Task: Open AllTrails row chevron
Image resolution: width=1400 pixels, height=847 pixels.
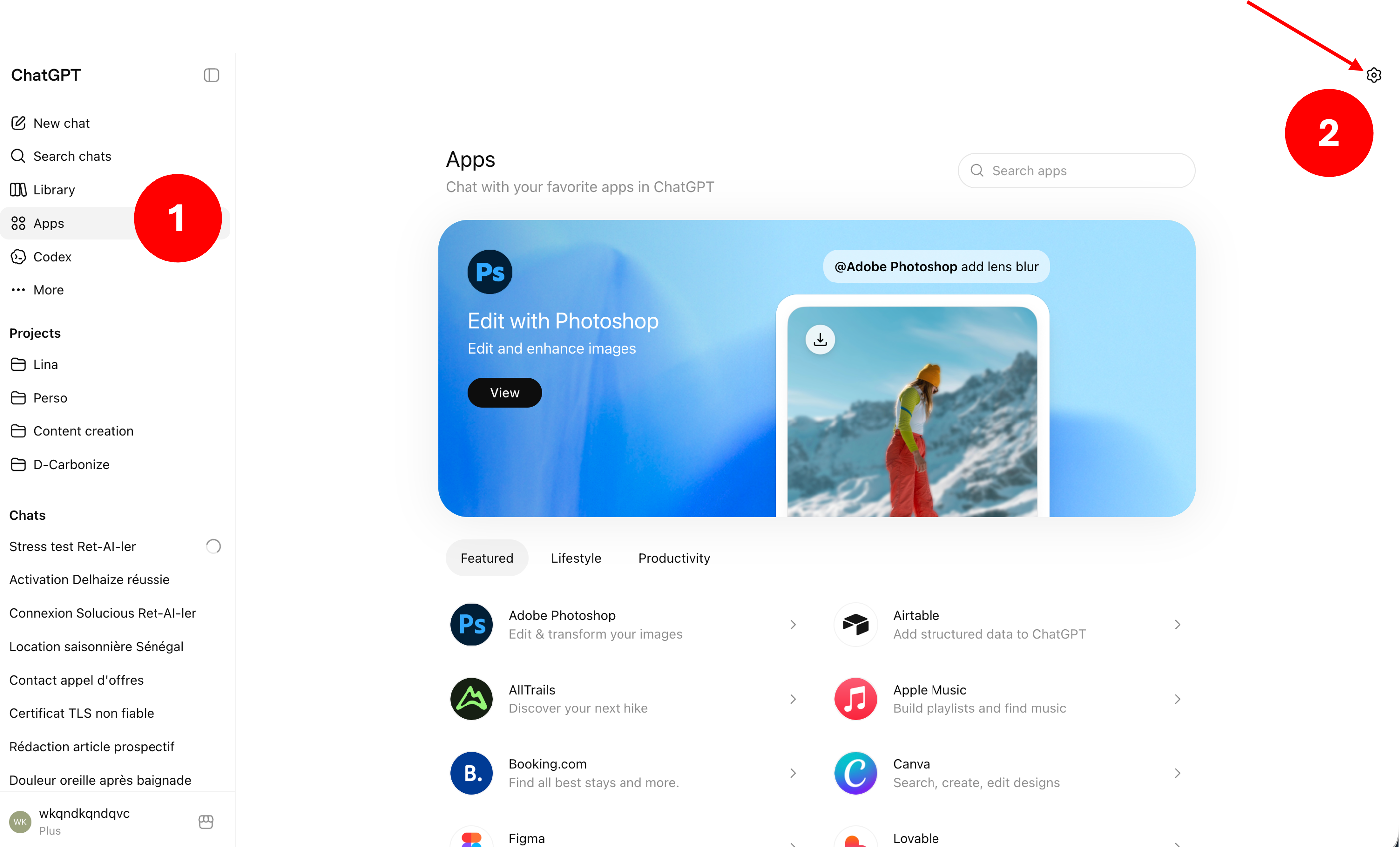Action: [x=793, y=699]
